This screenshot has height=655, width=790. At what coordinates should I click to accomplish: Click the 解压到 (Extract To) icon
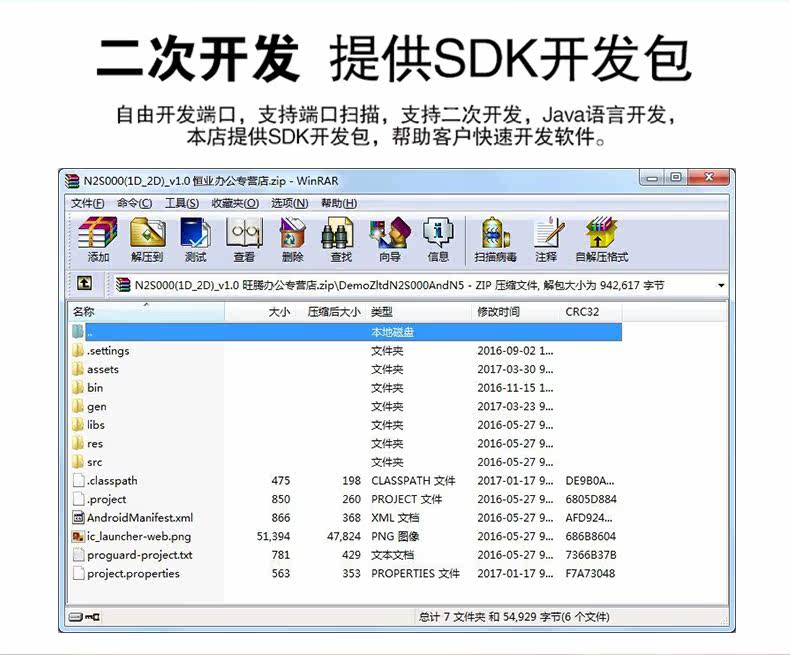[x=147, y=239]
